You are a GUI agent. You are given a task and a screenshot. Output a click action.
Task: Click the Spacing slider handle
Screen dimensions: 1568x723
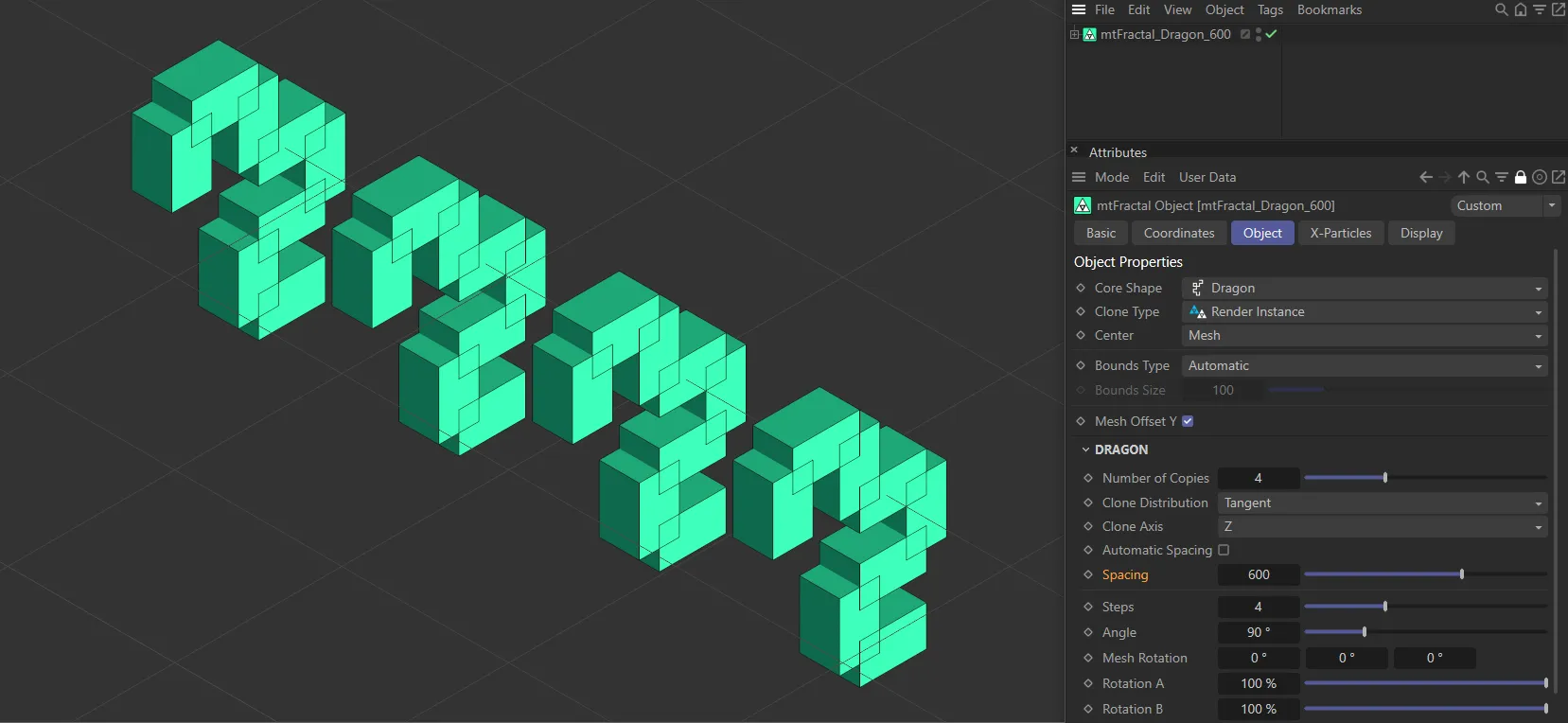pyautogui.click(x=1462, y=574)
